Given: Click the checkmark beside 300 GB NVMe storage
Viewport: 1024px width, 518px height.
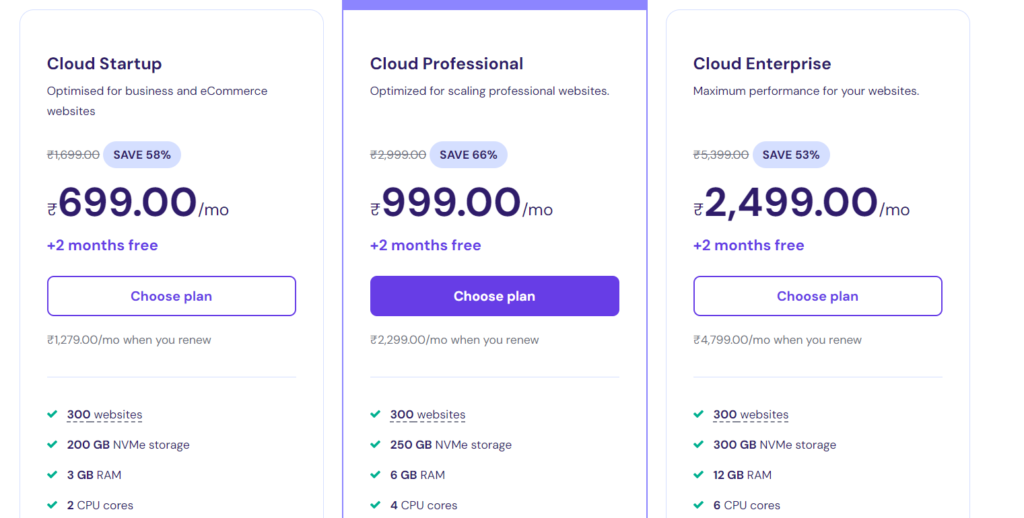Looking at the screenshot, I should point(699,444).
